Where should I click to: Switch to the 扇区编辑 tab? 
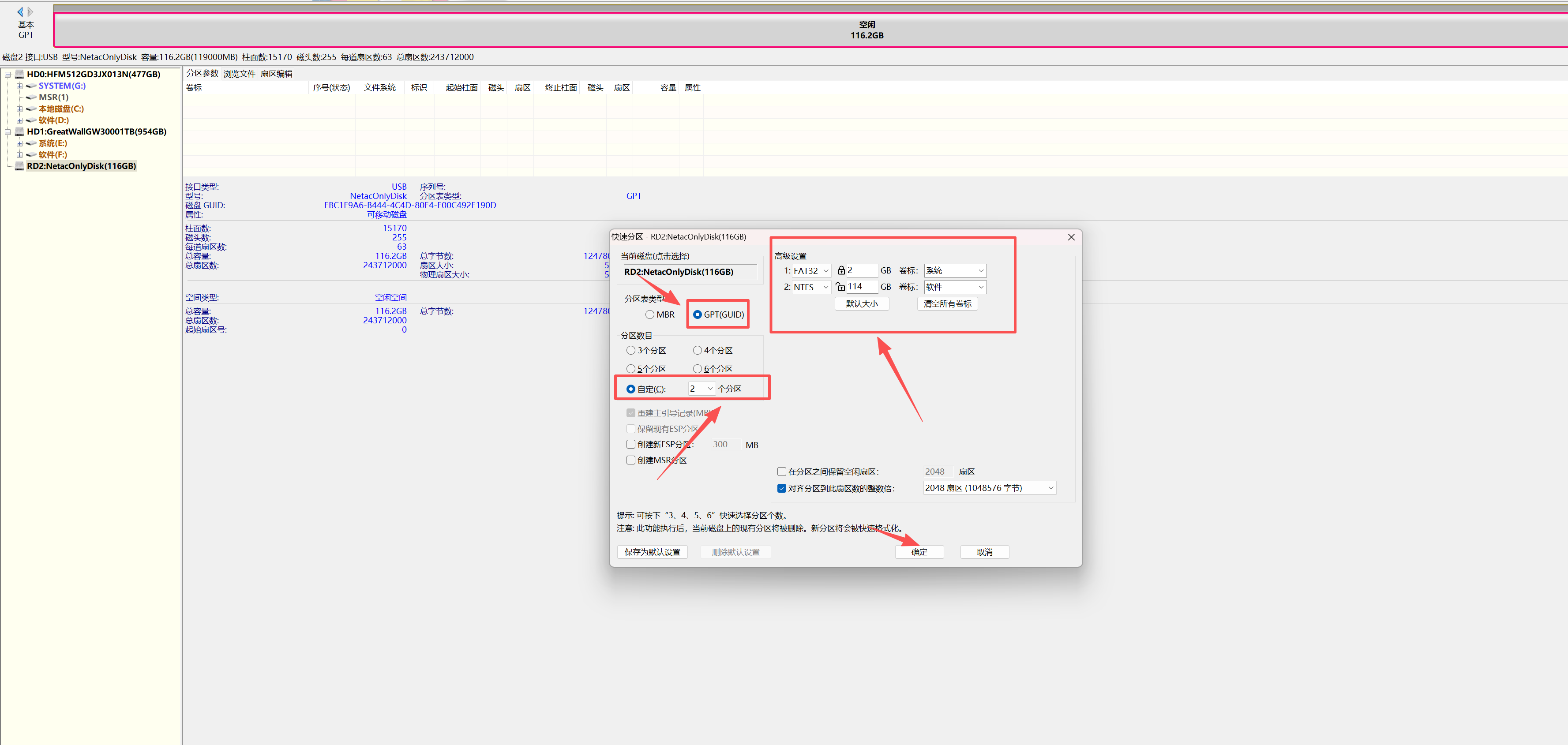click(276, 74)
